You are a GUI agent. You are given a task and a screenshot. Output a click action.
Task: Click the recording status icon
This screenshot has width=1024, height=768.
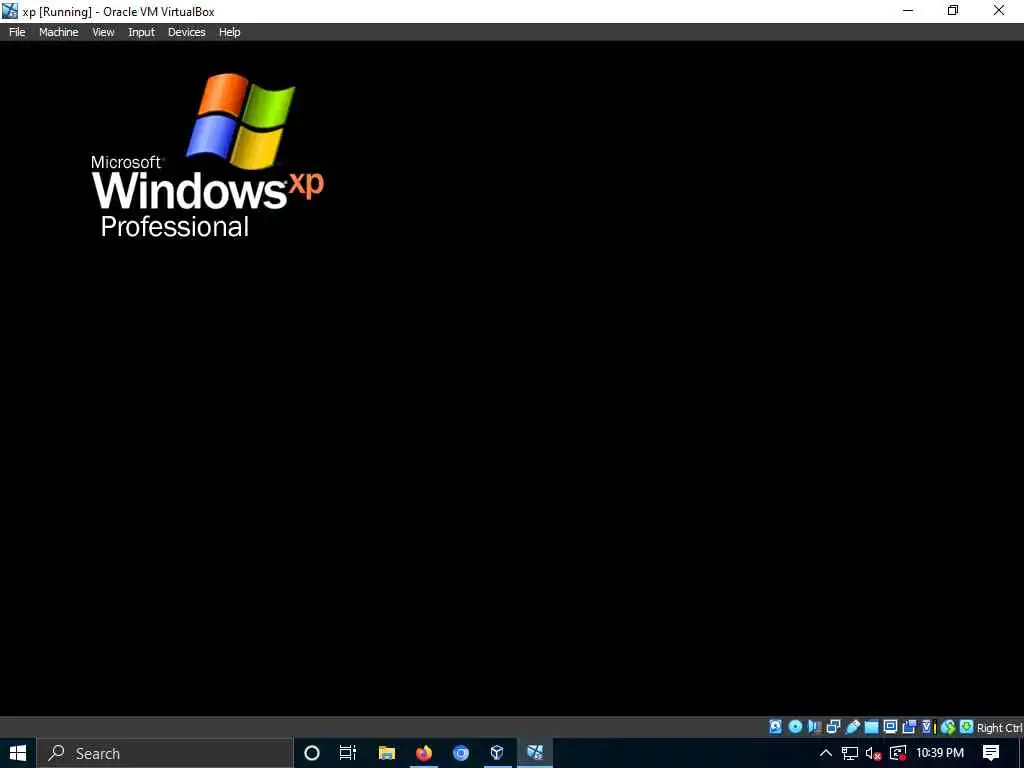pyautogui.click(x=908, y=727)
